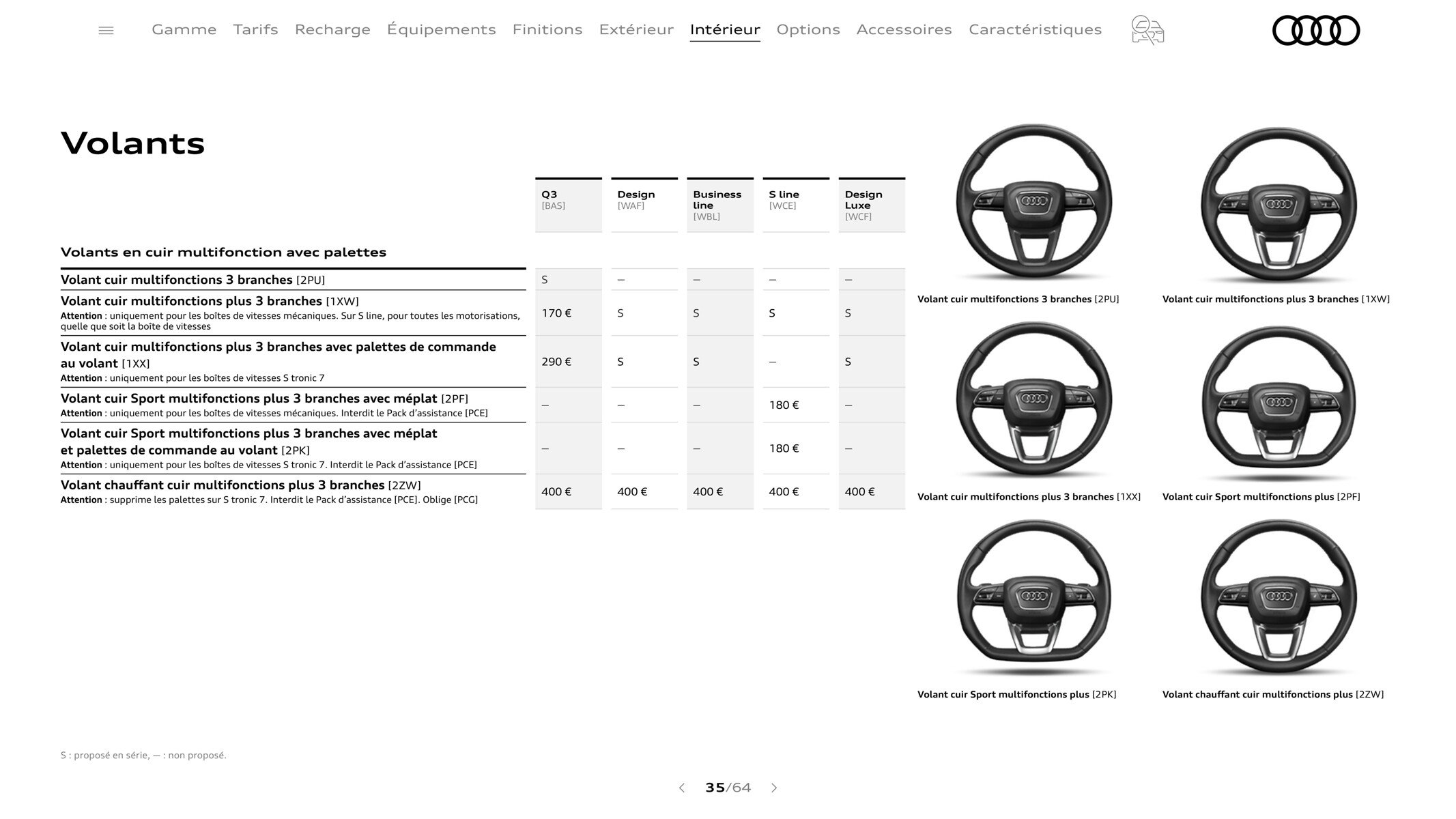Click 400 € in the S line column
Viewport: 1456px width, 819px height.
[x=796, y=491]
